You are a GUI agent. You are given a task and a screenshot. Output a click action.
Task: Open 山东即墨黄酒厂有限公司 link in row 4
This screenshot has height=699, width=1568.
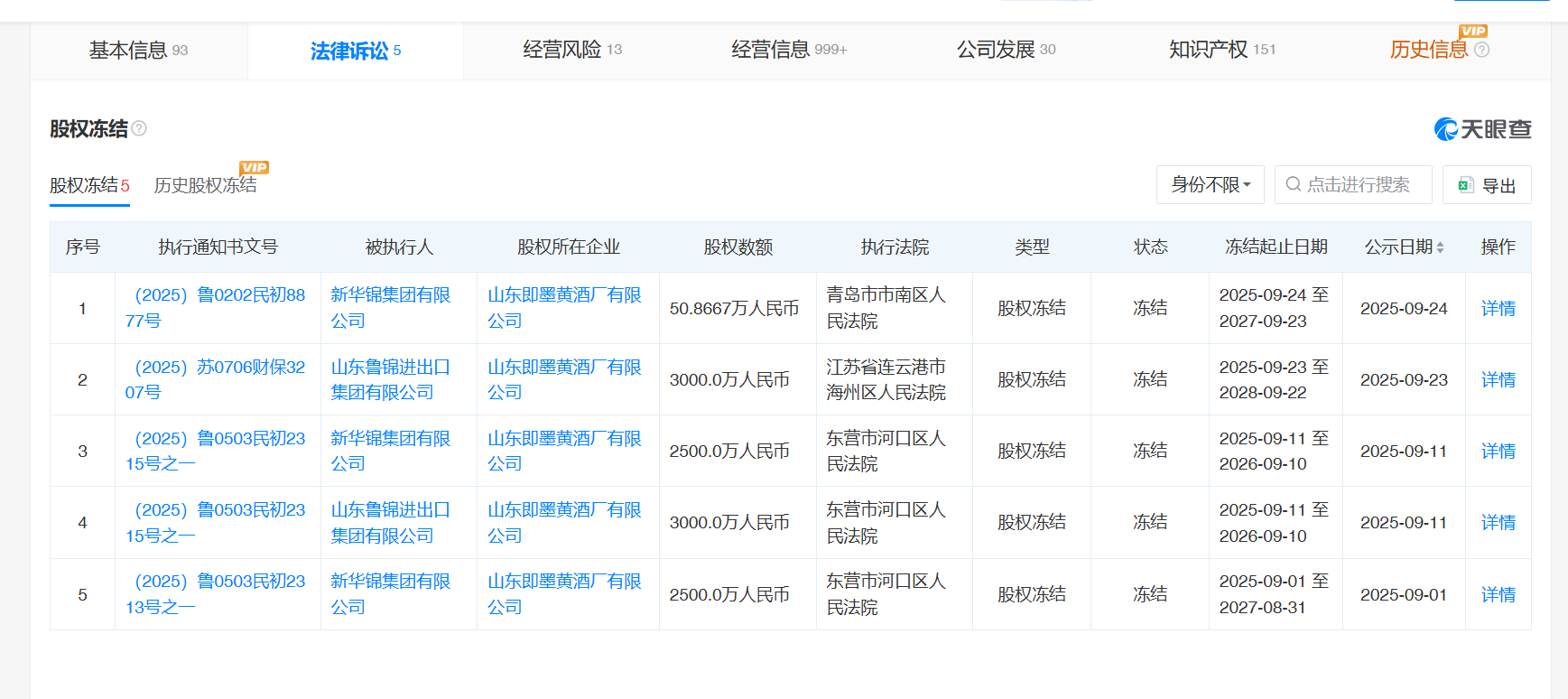565,523
